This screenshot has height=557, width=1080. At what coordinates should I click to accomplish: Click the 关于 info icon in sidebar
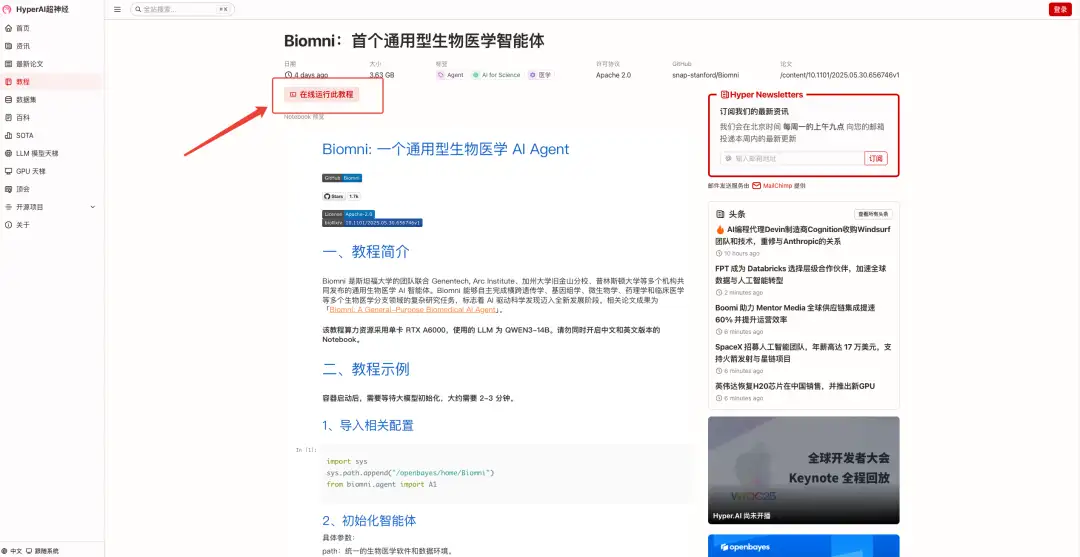(x=8, y=225)
